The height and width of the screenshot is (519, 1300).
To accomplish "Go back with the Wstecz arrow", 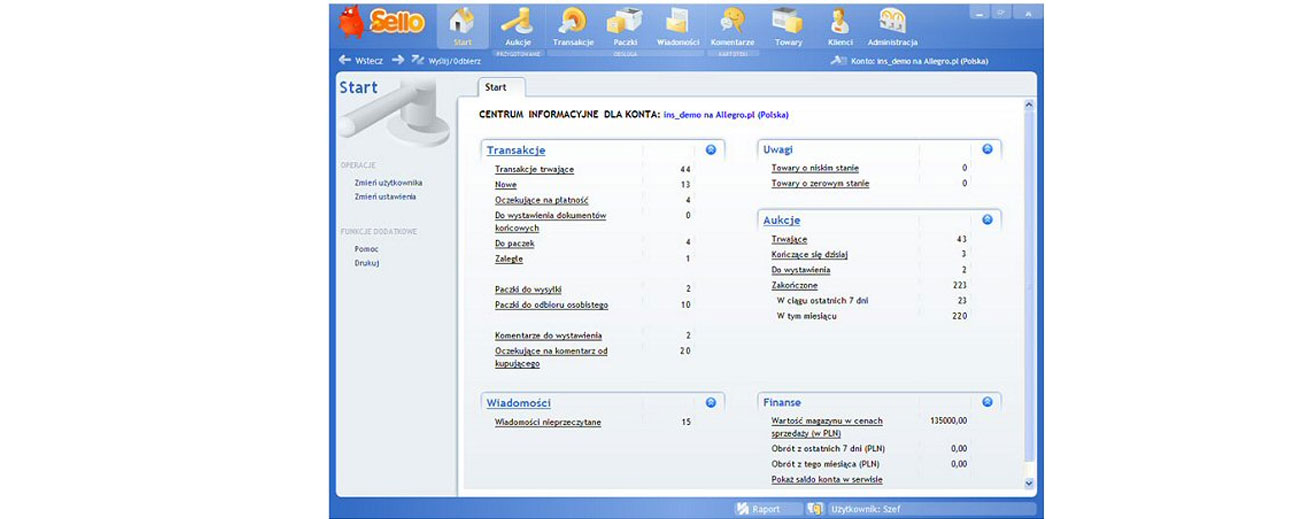I will 360,60.
